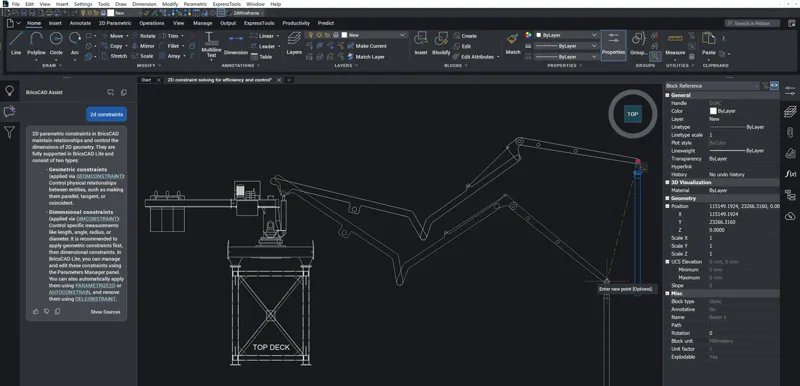Toggle the layer freeze sun icon
The image size is (800, 386).
tap(319, 35)
